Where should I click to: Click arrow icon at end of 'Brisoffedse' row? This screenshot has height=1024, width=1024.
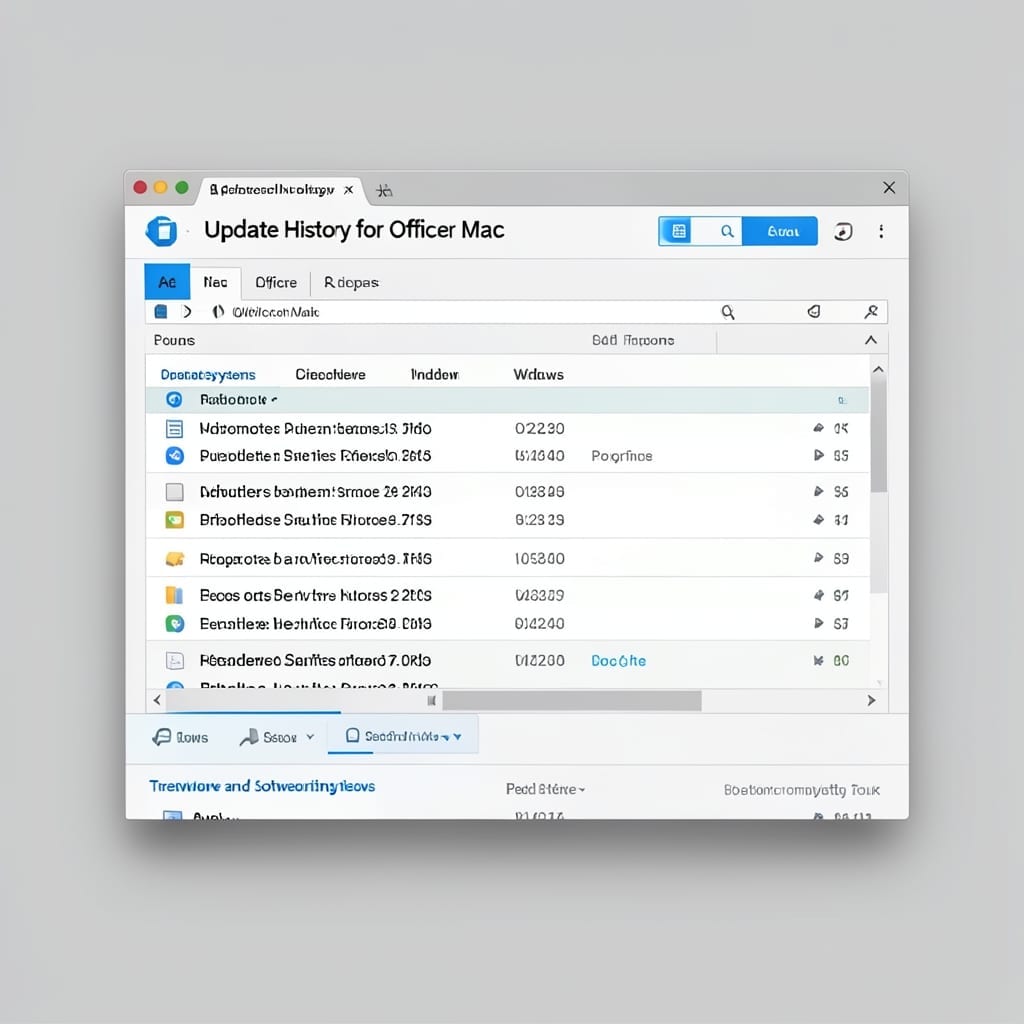tap(818, 520)
